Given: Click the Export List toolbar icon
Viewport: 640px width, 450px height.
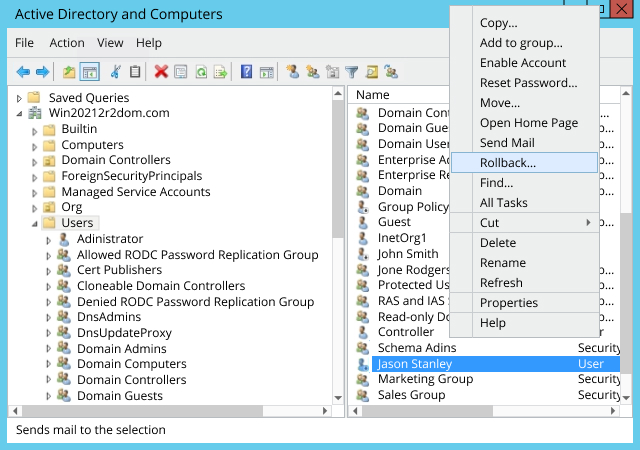Looking at the screenshot, I should 220,72.
